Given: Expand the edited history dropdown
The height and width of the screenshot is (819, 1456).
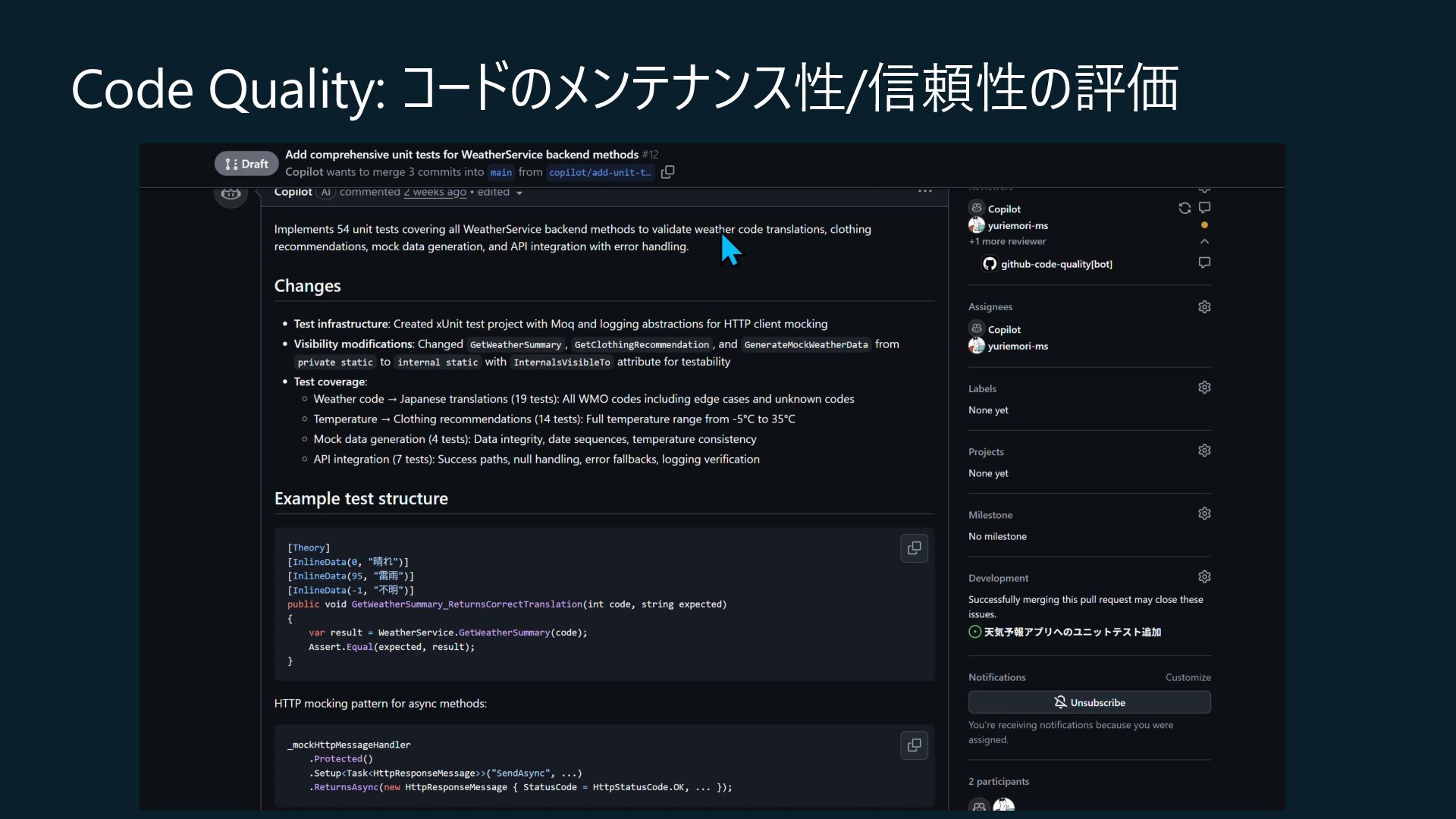Looking at the screenshot, I should (x=519, y=193).
